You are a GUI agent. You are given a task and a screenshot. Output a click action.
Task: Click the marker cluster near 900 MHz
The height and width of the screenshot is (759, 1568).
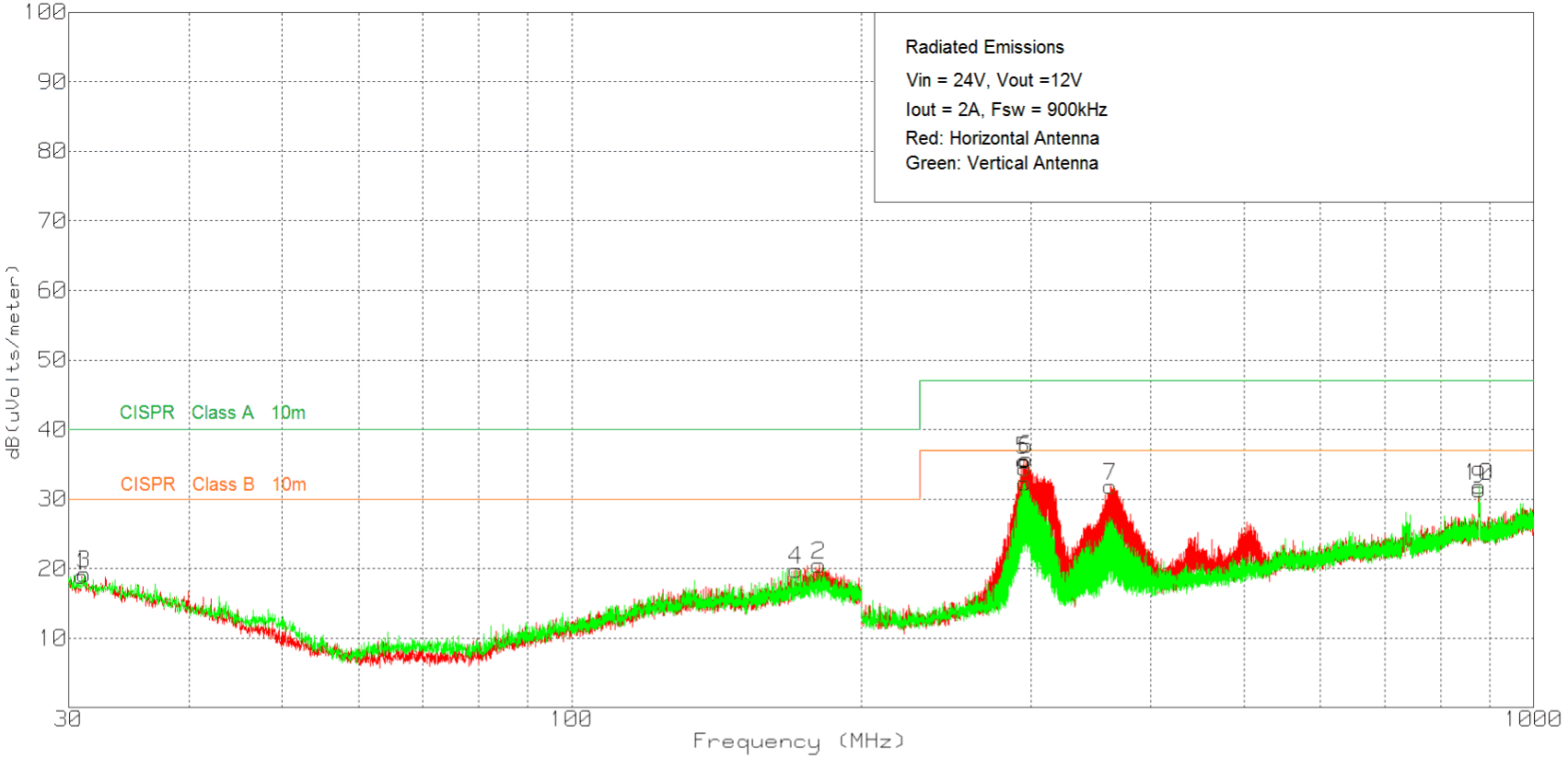click(1478, 473)
